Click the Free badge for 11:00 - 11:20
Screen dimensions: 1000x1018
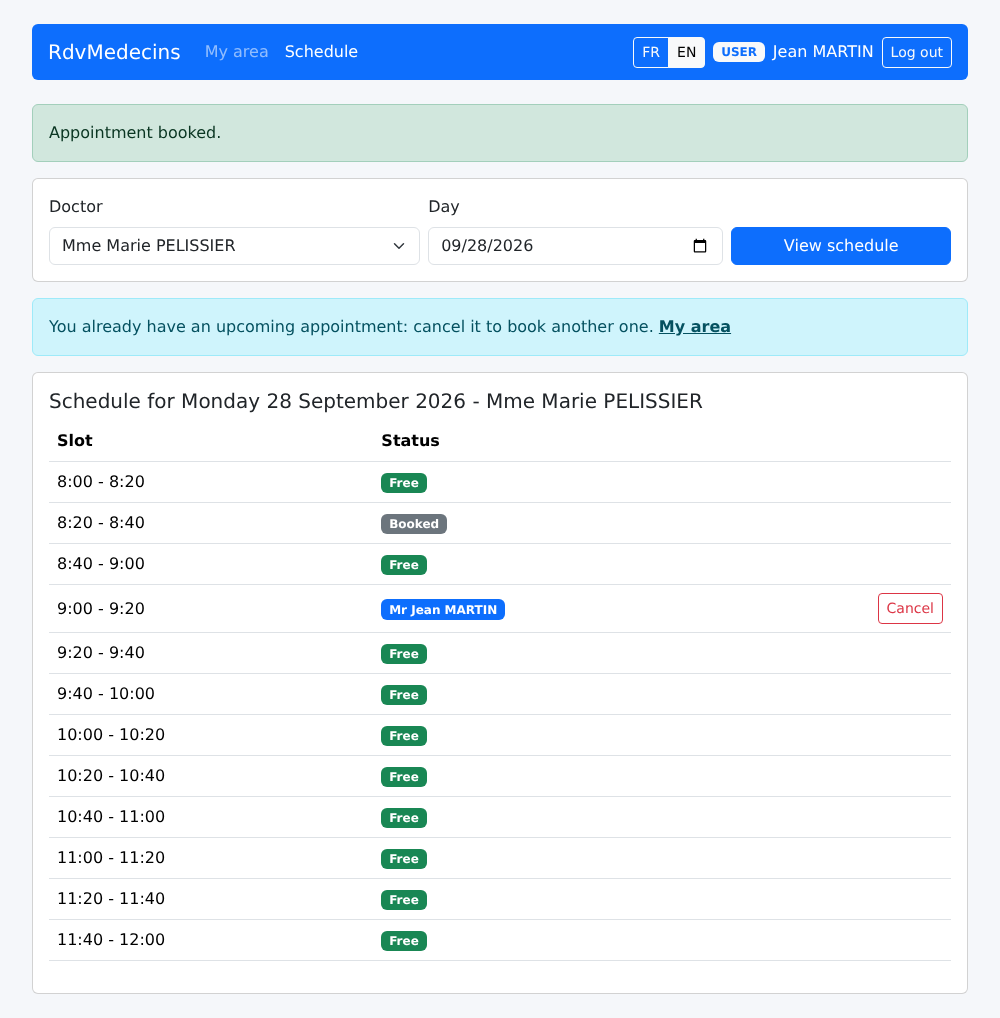pyautogui.click(x=404, y=858)
